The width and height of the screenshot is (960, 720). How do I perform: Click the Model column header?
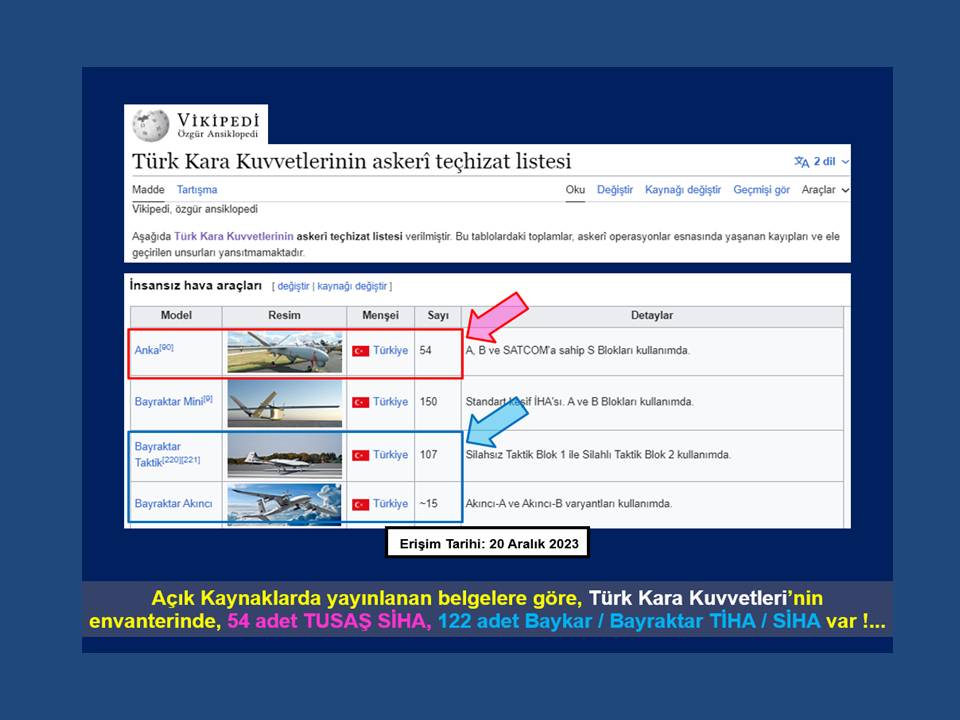click(x=176, y=315)
